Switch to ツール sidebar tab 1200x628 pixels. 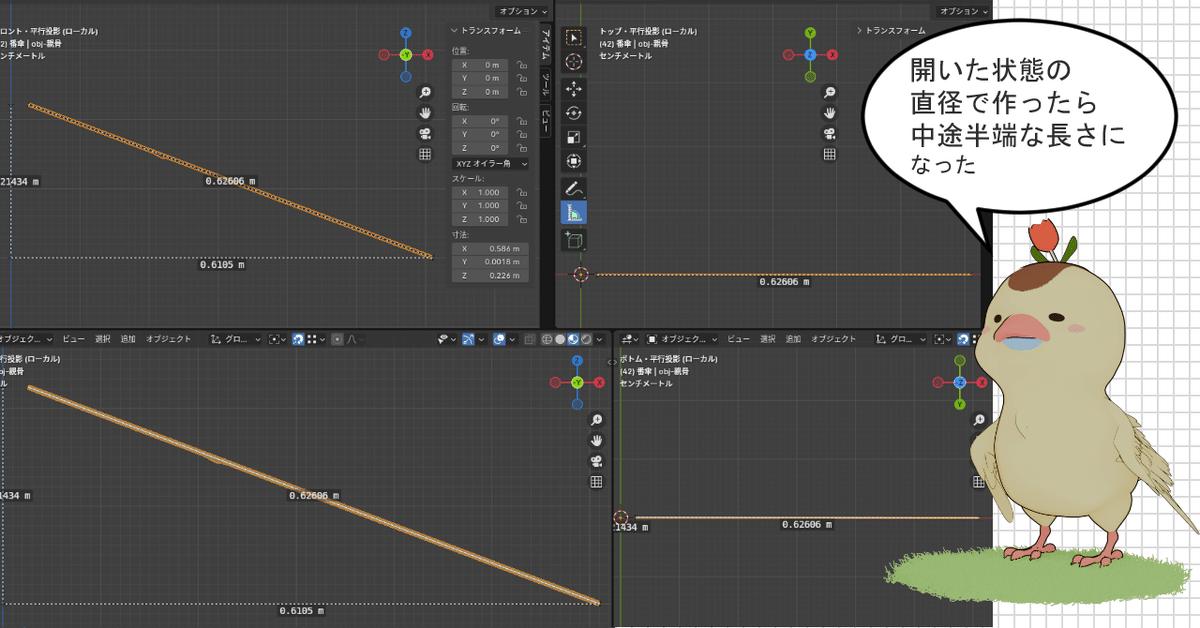coord(546,82)
